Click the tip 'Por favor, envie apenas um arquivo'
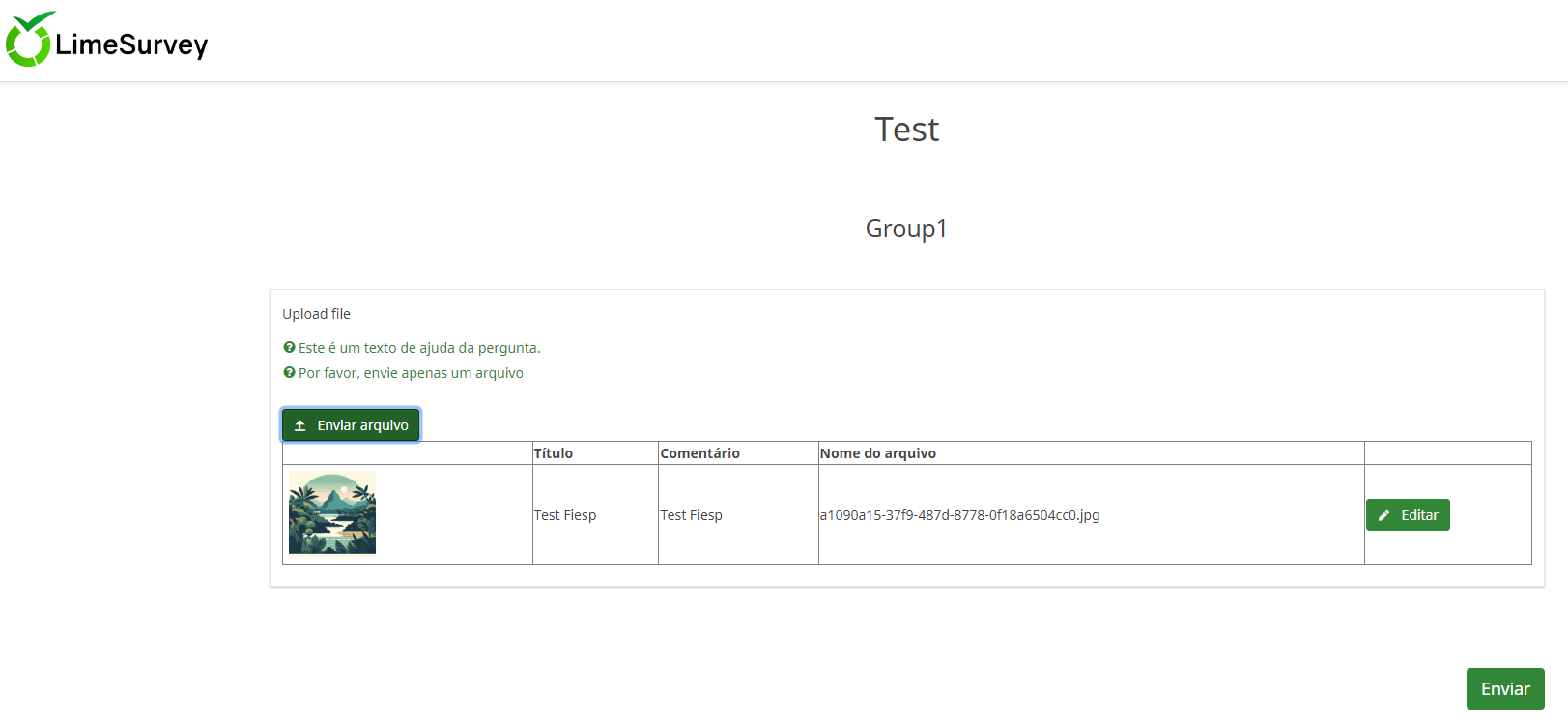Screen dimensions: 1568x727 point(411,373)
